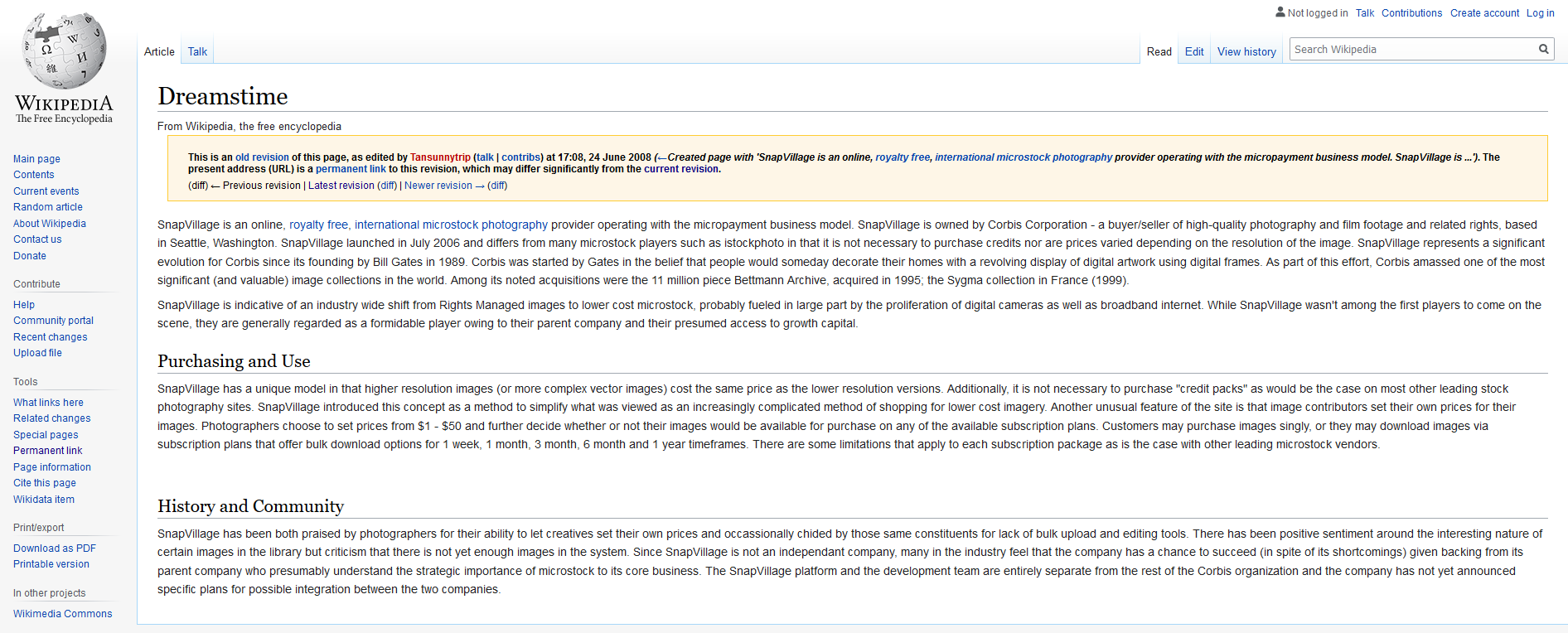The height and width of the screenshot is (633, 1568).
Task: Open About Wikipedia link
Action: 49,224
